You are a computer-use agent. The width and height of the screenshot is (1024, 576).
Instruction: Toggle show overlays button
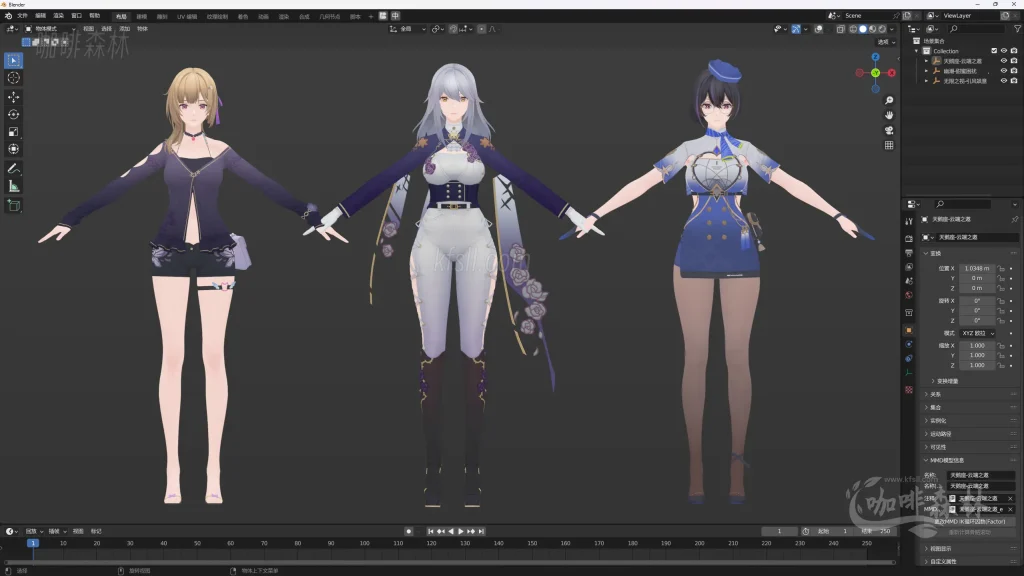pyautogui.click(x=819, y=29)
